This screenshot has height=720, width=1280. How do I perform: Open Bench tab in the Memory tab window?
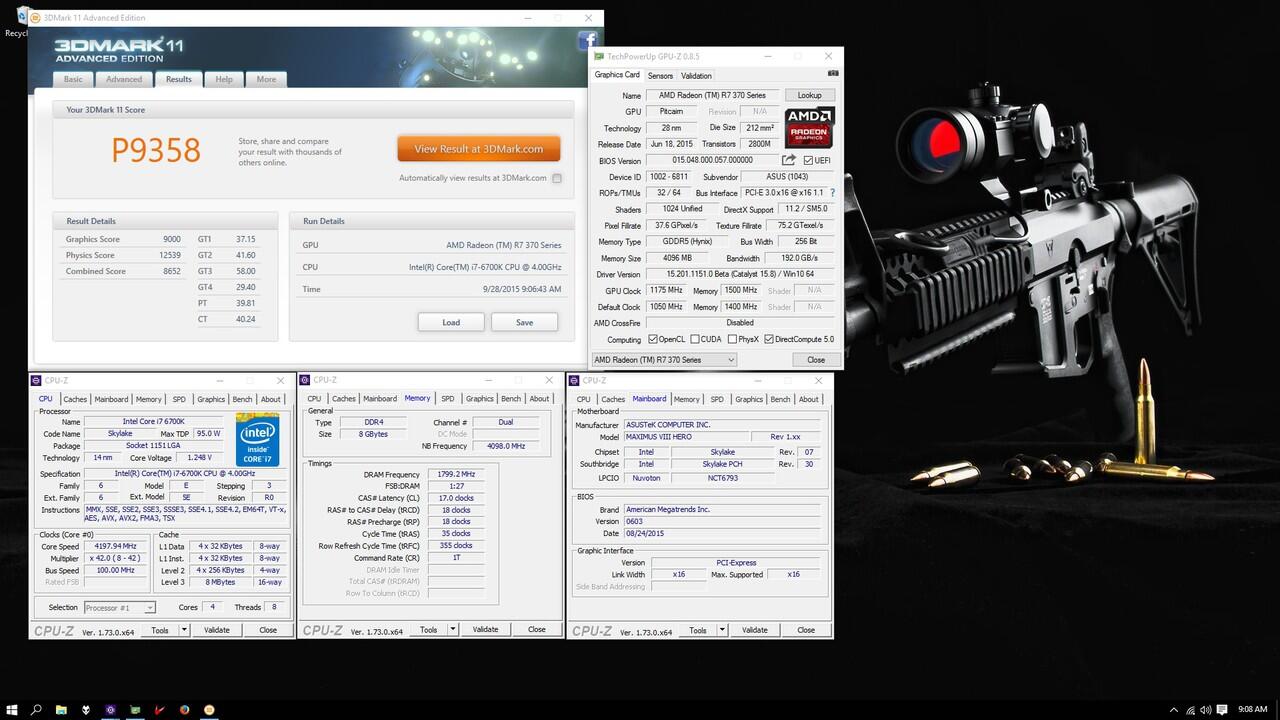tap(511, 399)
